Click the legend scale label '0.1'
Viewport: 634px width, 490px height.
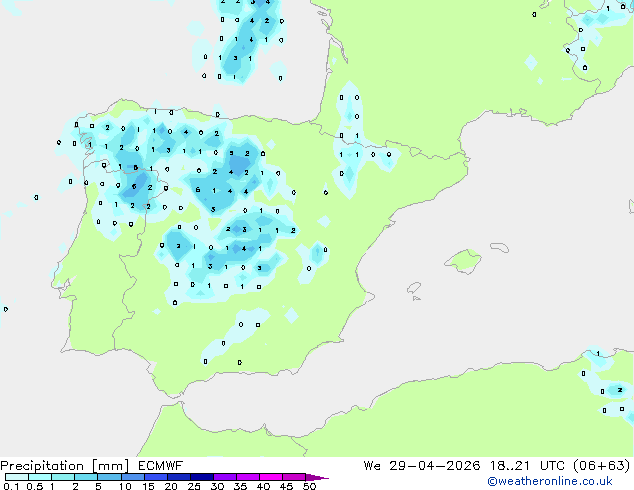tap(11, 486)
